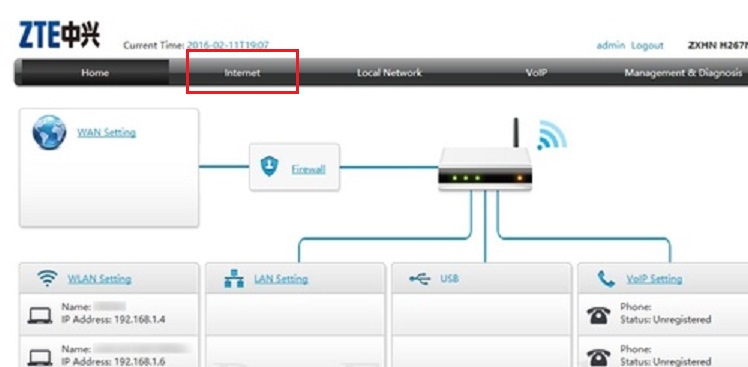The image size is (748, 367).
Task: Click second telephone icon in VoIP panel
Action: coord(598,357)
